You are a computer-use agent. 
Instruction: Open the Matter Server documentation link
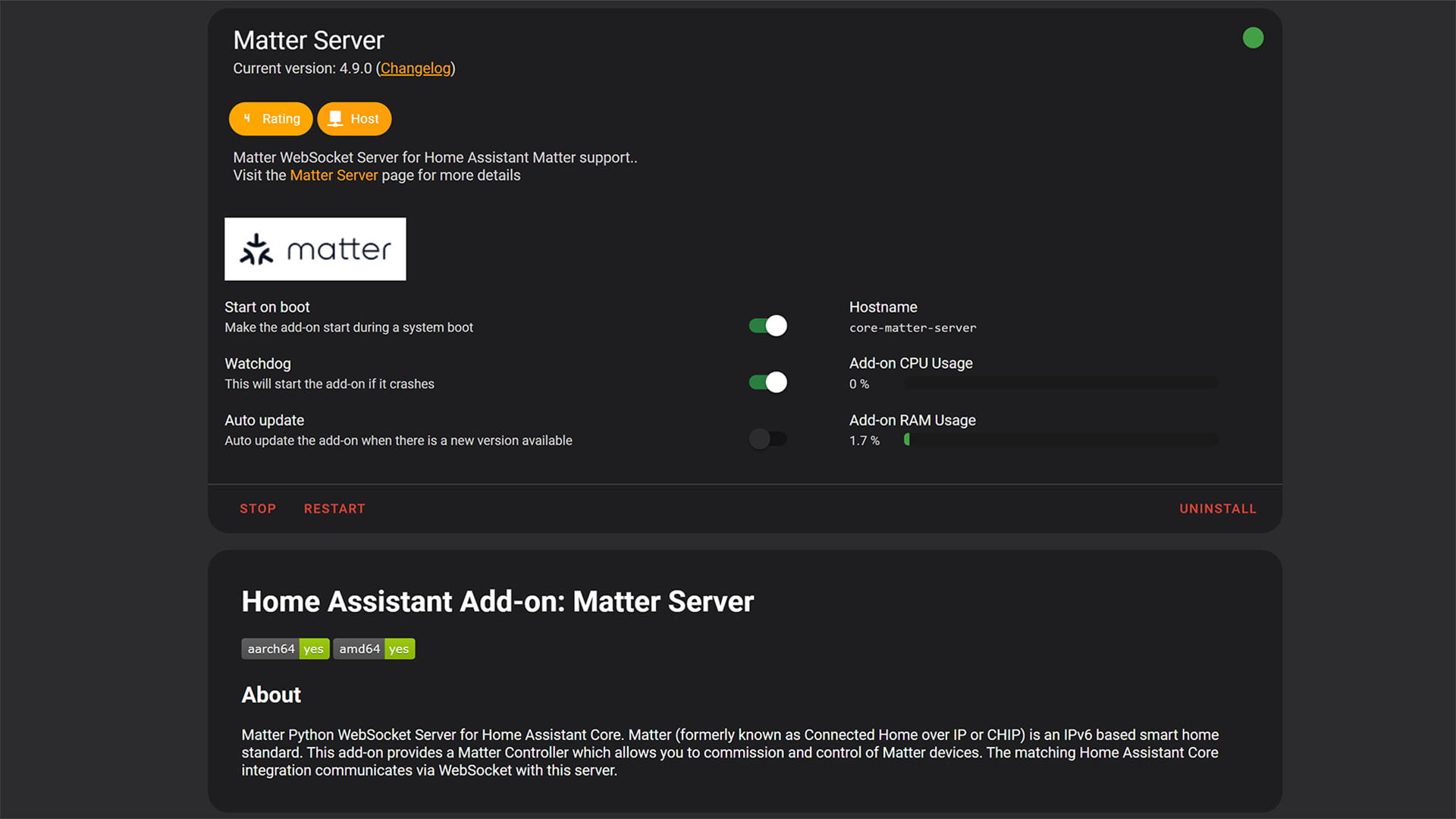pyautogui.click(x=334, y=175)
